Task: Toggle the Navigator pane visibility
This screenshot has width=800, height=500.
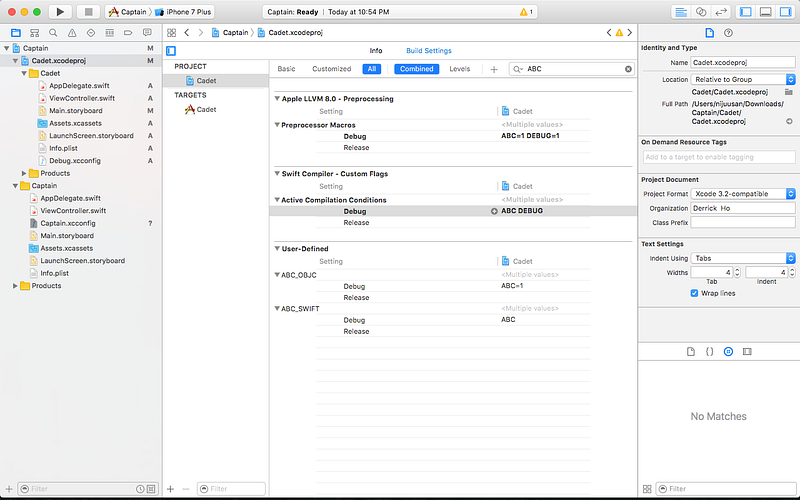Action: coord(746,12)
